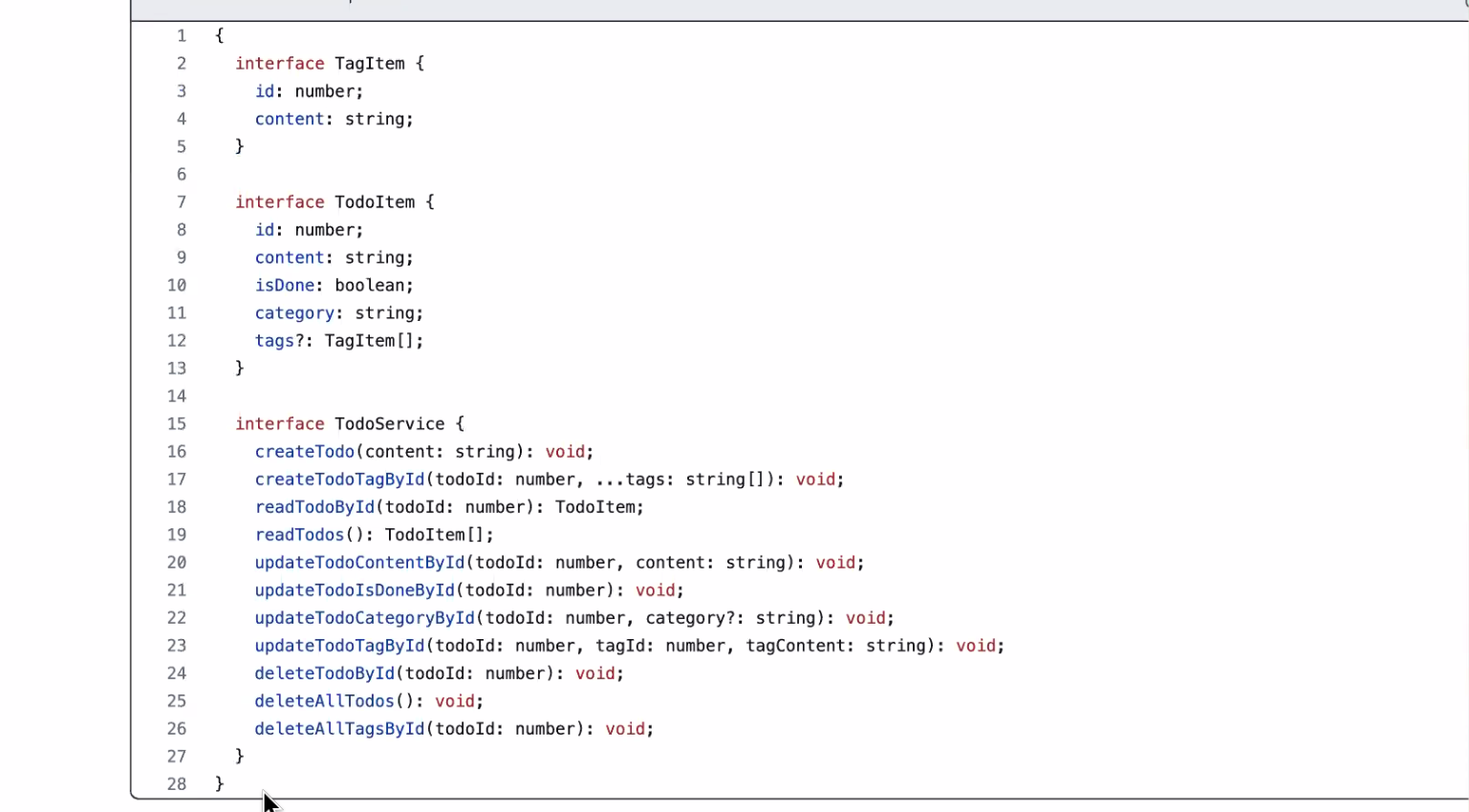Click the 'deleteTodoById' method name
This screenshot has height=812, width=1469.
pos(325,673)
